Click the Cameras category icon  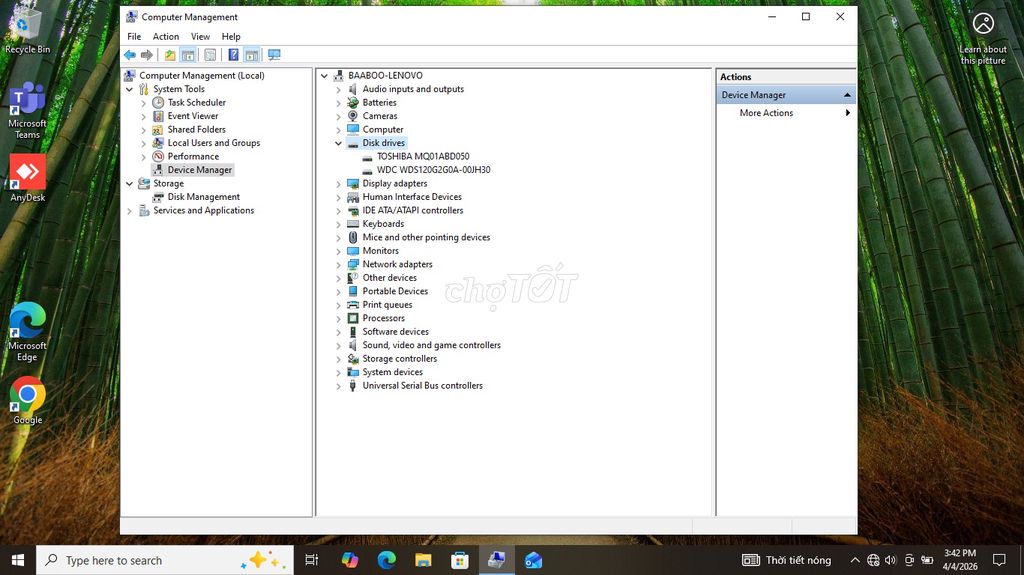[x=353, y=116]
